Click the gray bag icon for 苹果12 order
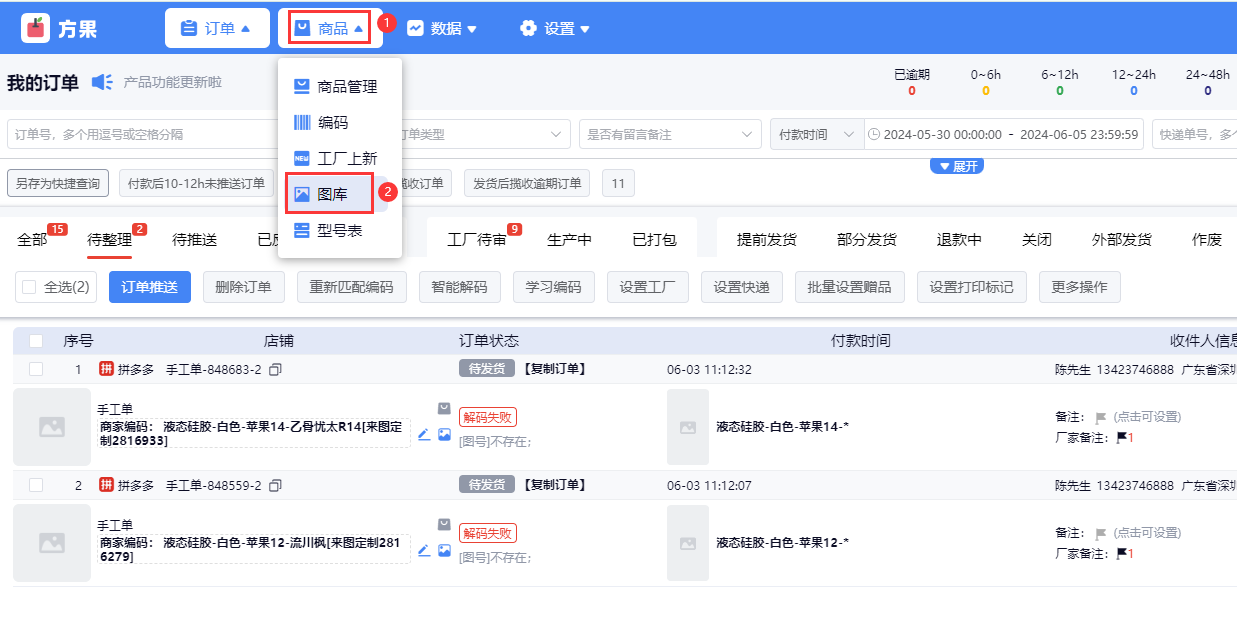Viewport: 1237px width, 639px height. 444,525
